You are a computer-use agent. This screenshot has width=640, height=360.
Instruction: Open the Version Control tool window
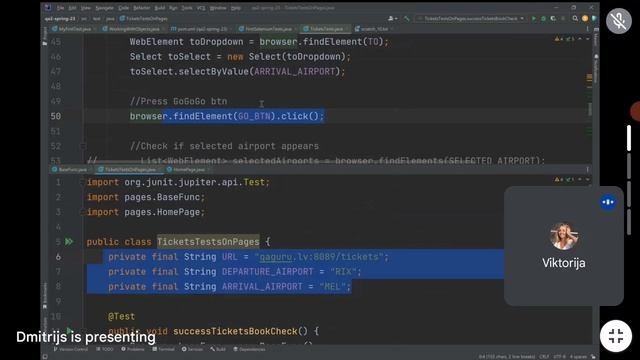(x=71, y=349)
